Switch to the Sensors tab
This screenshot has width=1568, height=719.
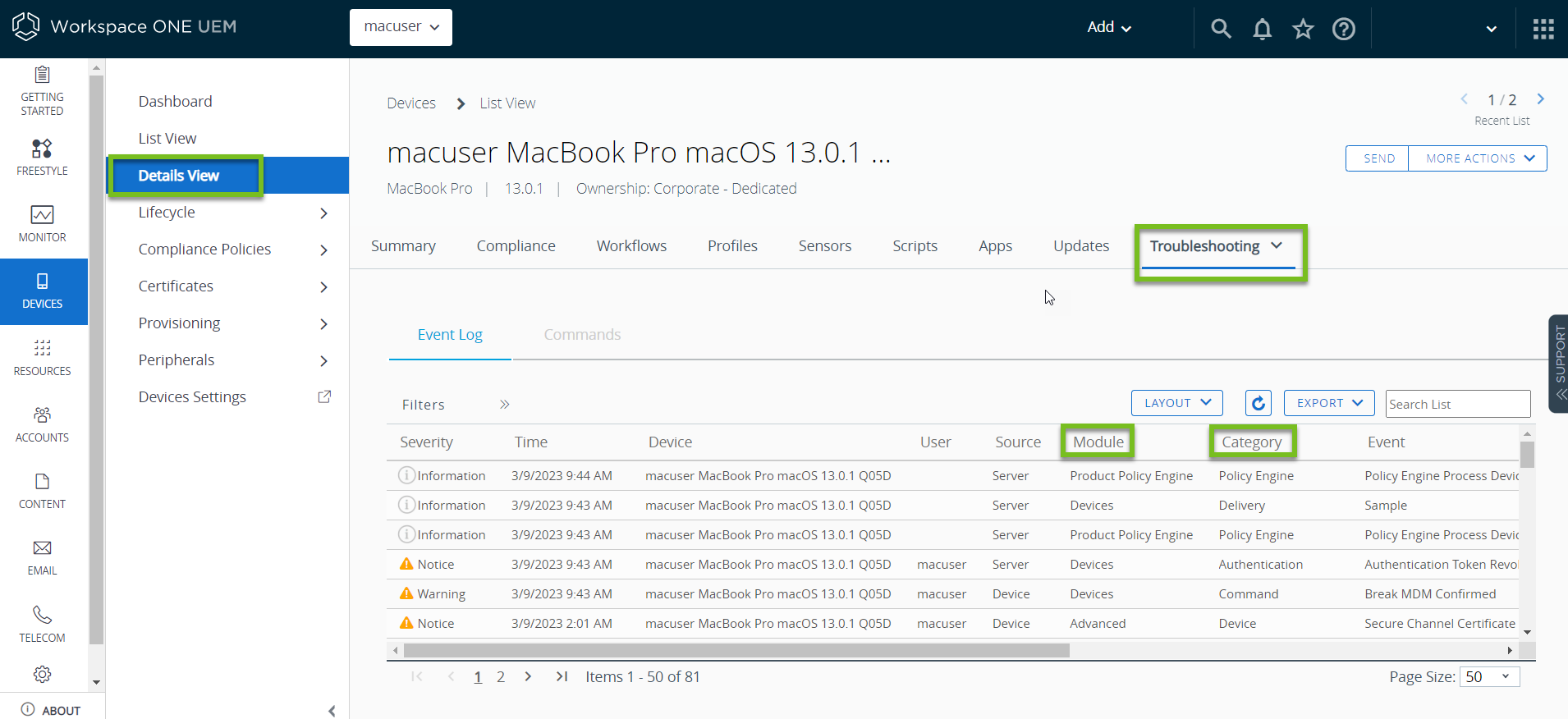[825, 246]
